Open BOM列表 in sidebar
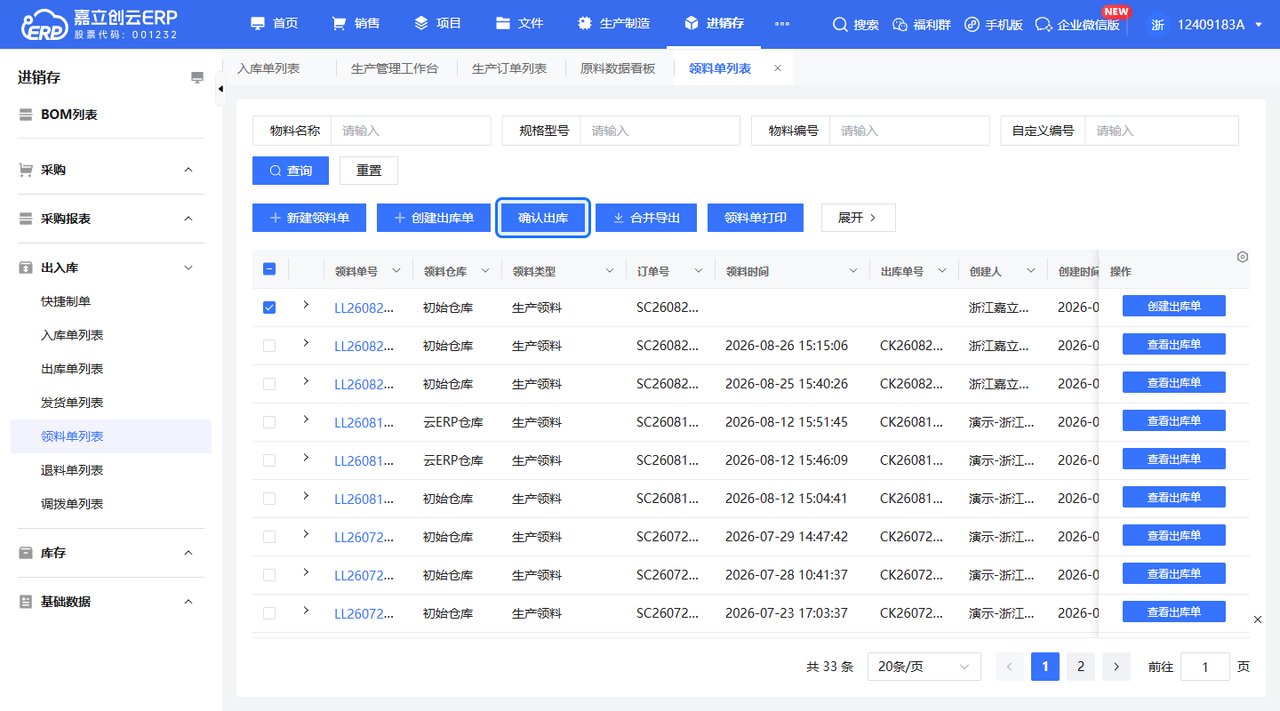 click(69, 115)
